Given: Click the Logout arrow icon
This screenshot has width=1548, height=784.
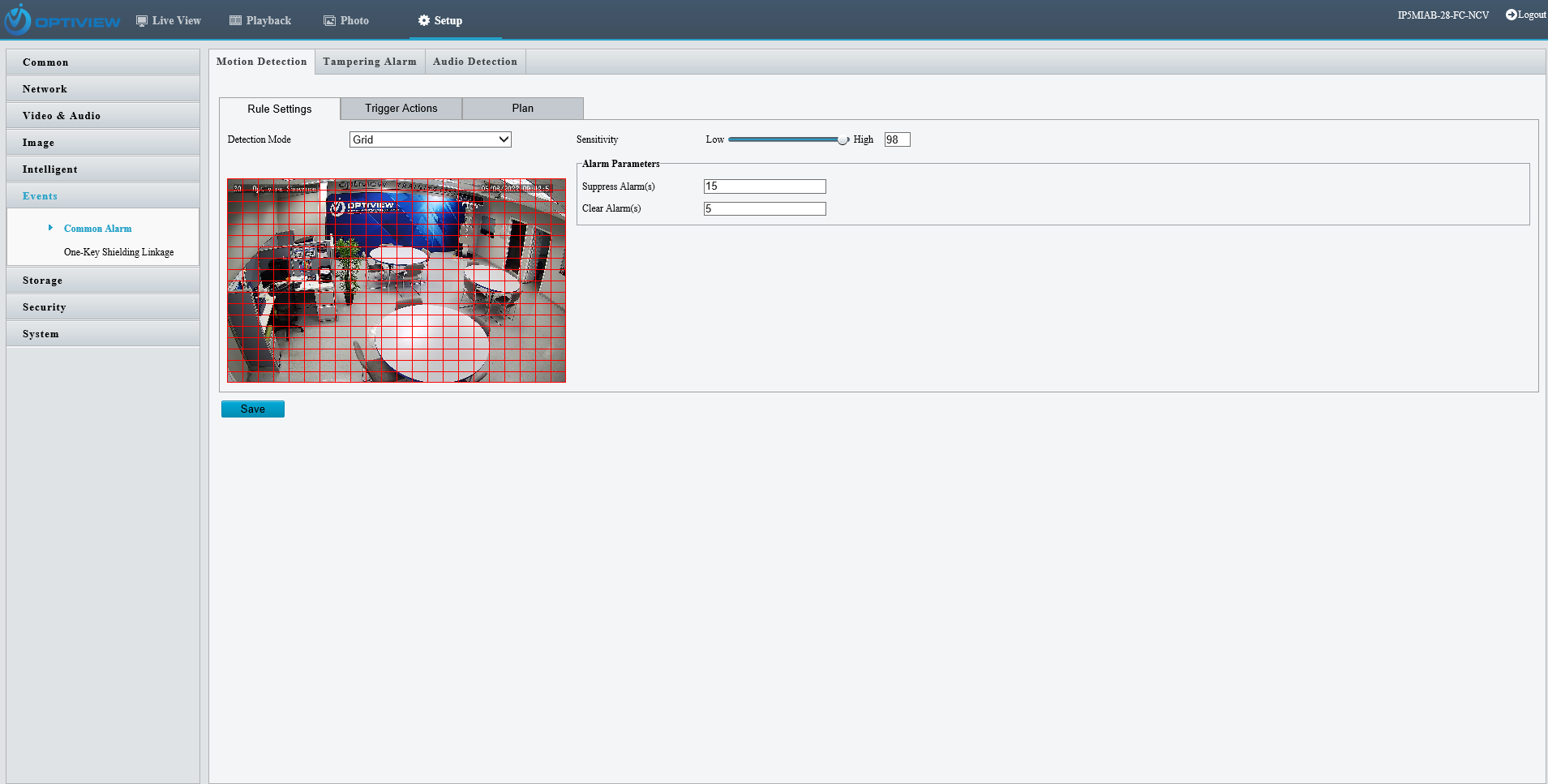Looking at the screenshot, I should click(1511, 15).
